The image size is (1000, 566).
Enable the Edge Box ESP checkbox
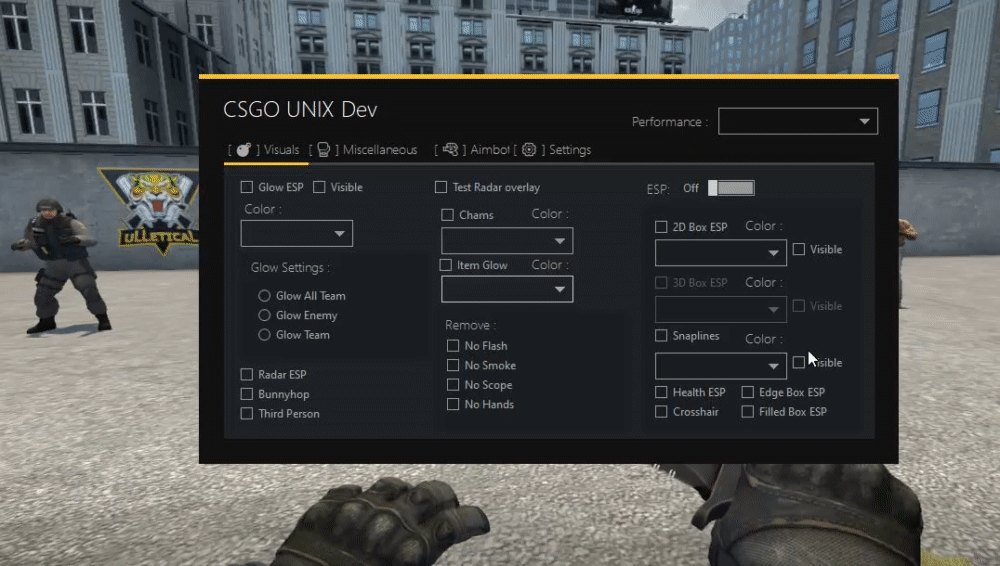(747, 392)
